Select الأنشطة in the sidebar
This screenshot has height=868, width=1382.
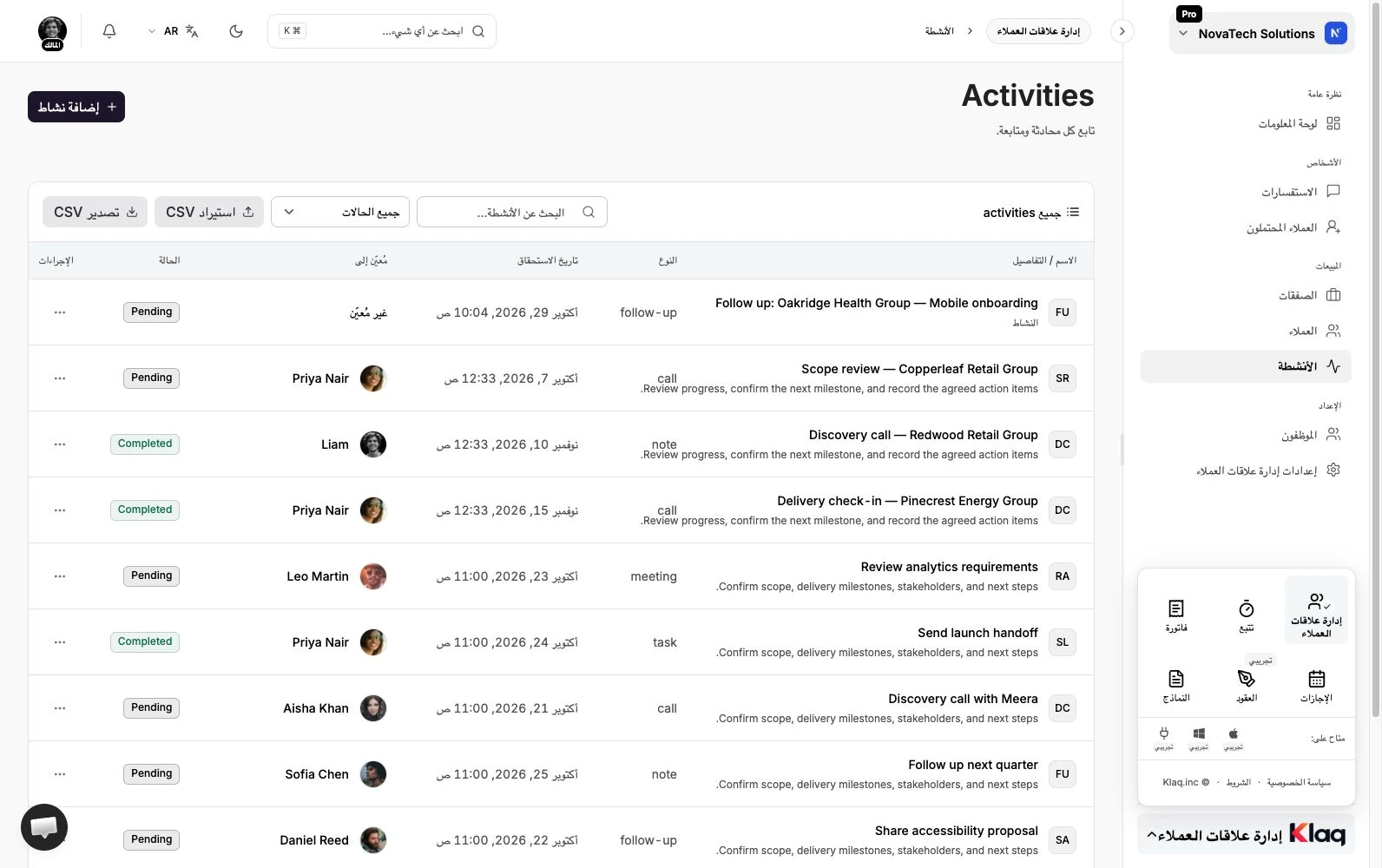tap(1246, 366)
